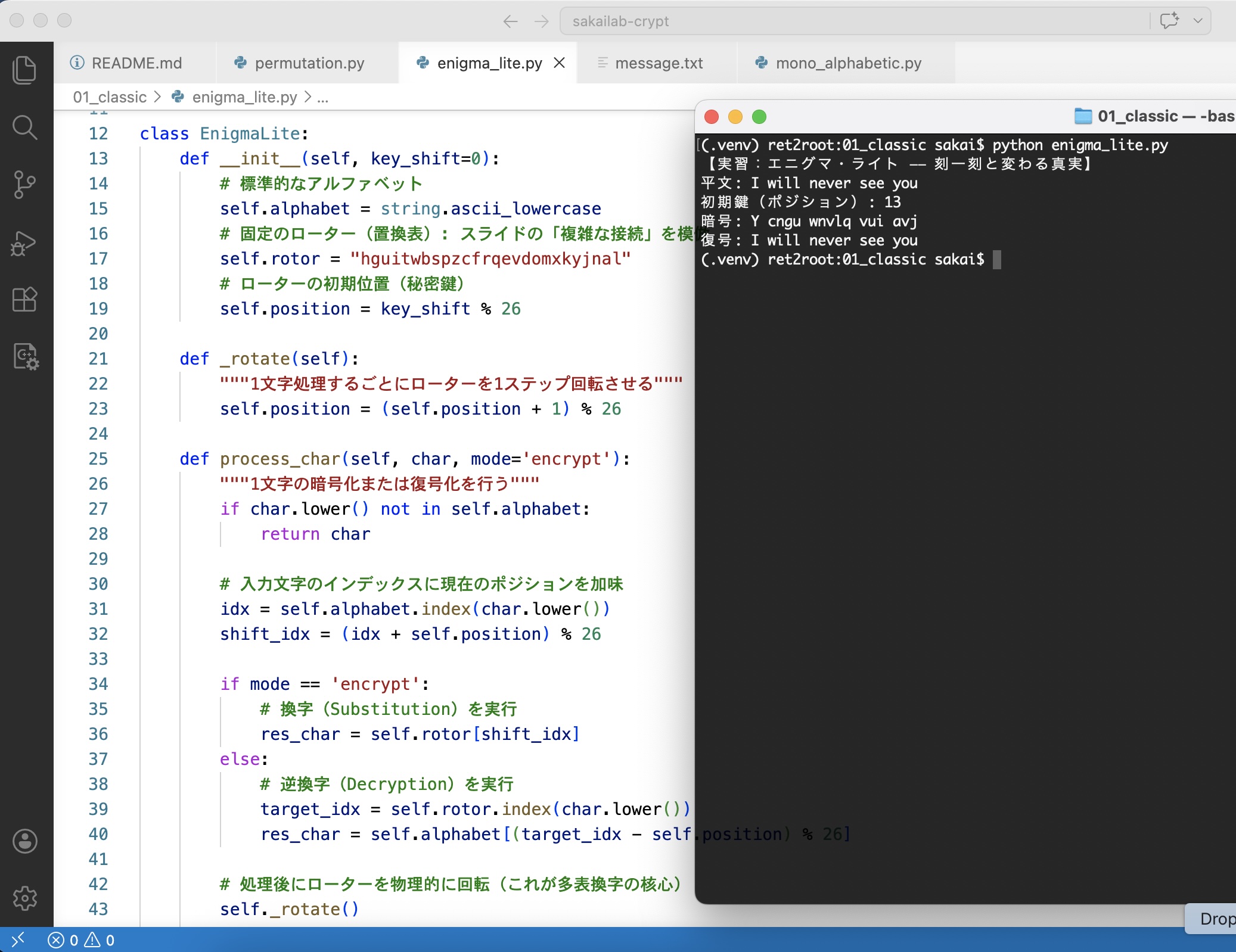Open the Accounts menu icon
1236x952 pixels.
pos(24,841)
